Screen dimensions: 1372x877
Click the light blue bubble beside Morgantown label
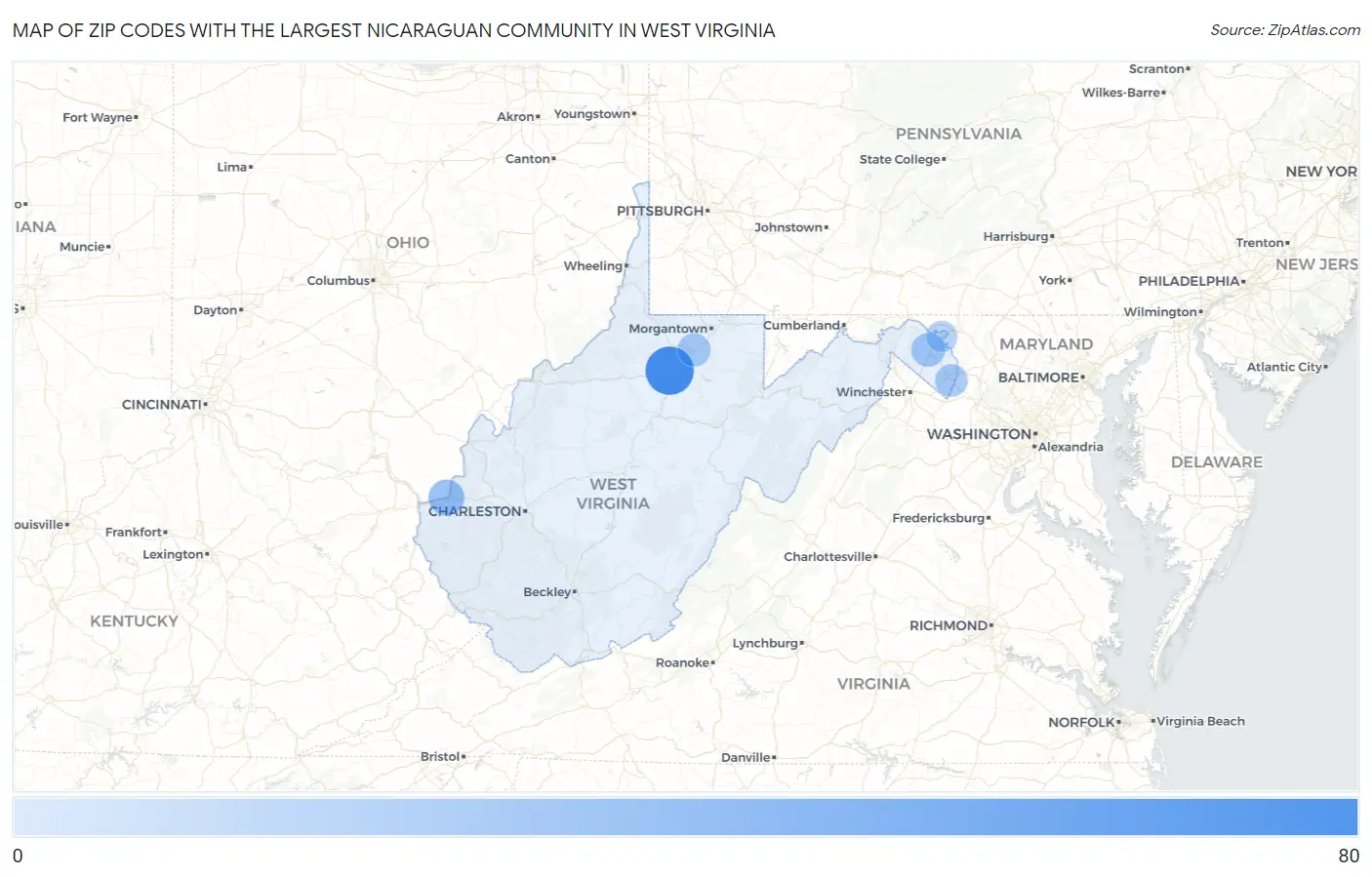694,350
